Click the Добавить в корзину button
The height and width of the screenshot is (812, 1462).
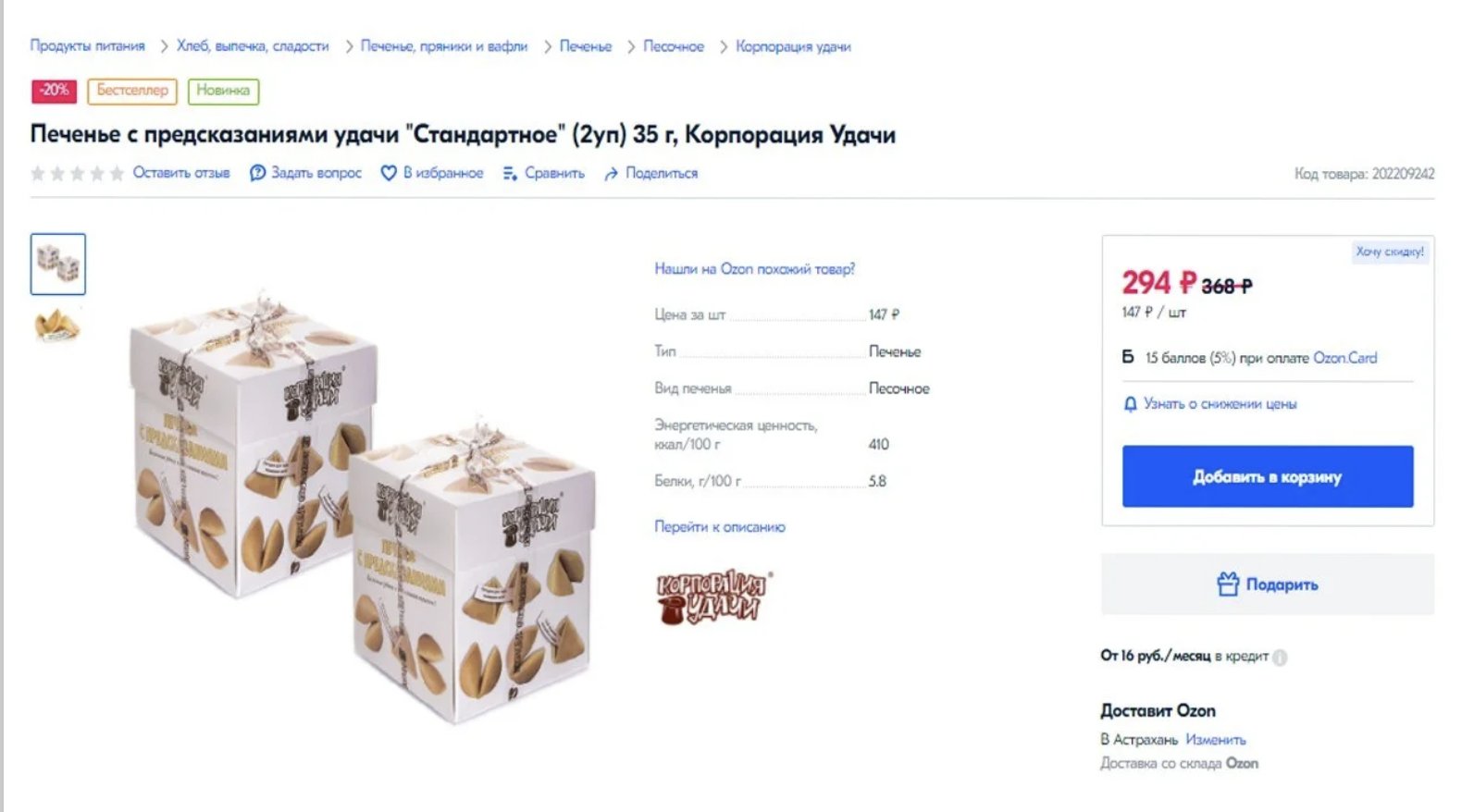click(x=1269, y=476)
